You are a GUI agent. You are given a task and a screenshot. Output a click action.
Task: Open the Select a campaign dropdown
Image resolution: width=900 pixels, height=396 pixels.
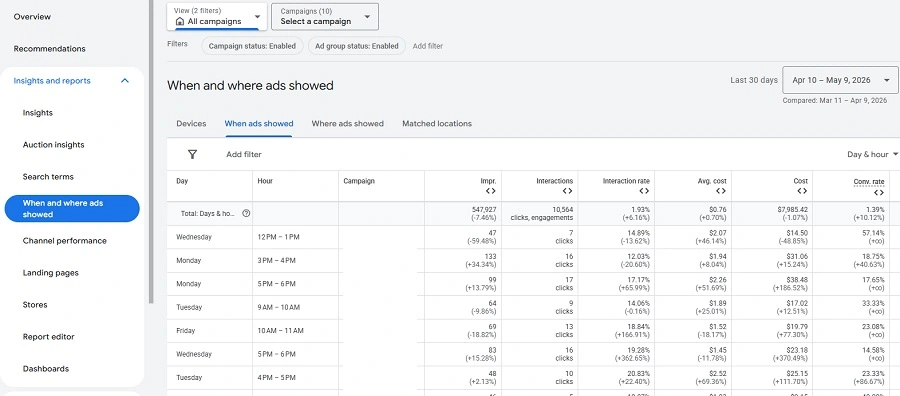coord(325,17)
